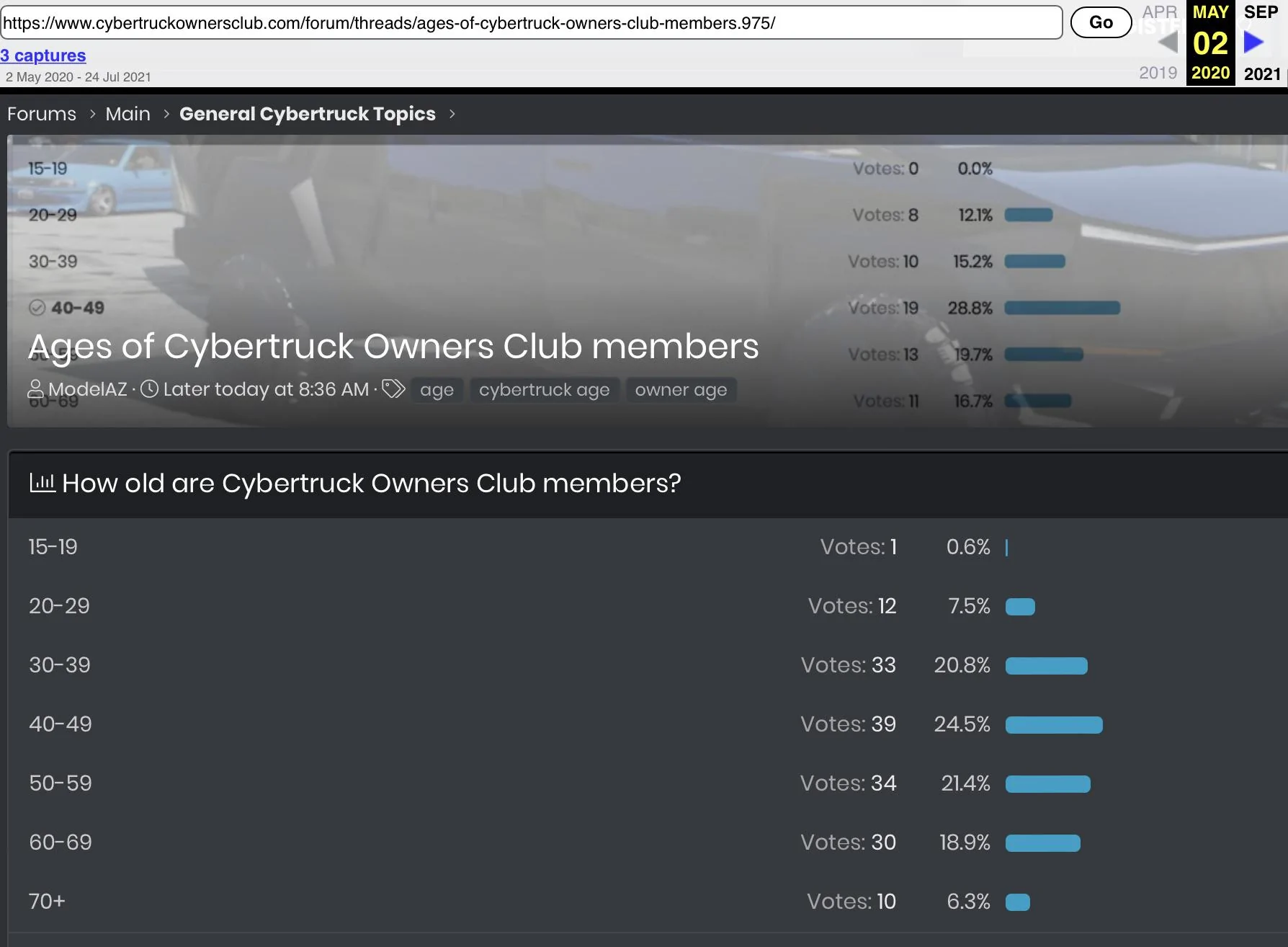Click 'Votes: 30' for the 60-69 row
Viewport: 1288px width, 947px height.
pos(849,842)
